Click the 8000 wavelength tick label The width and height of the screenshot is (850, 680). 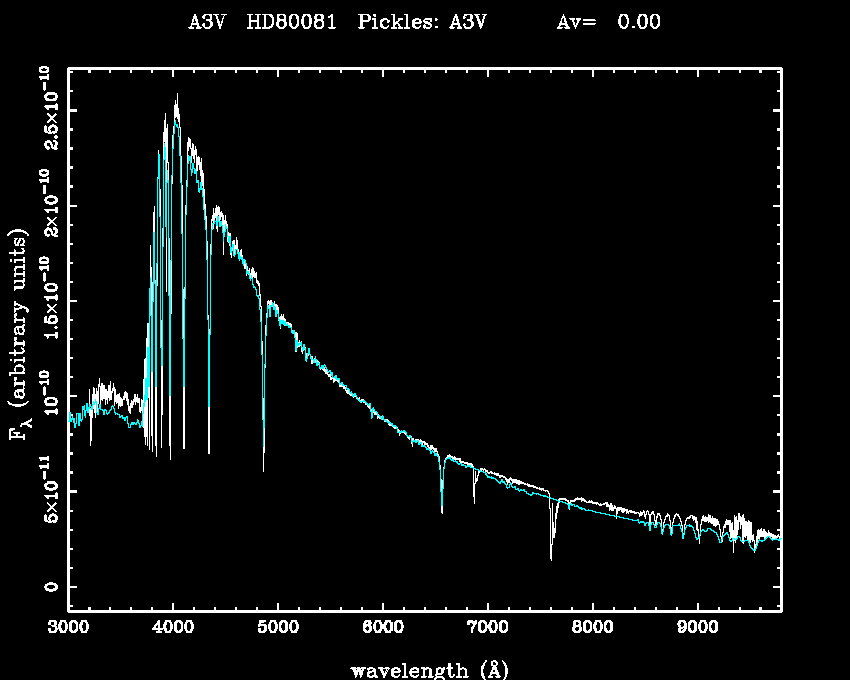pos(592,628)
